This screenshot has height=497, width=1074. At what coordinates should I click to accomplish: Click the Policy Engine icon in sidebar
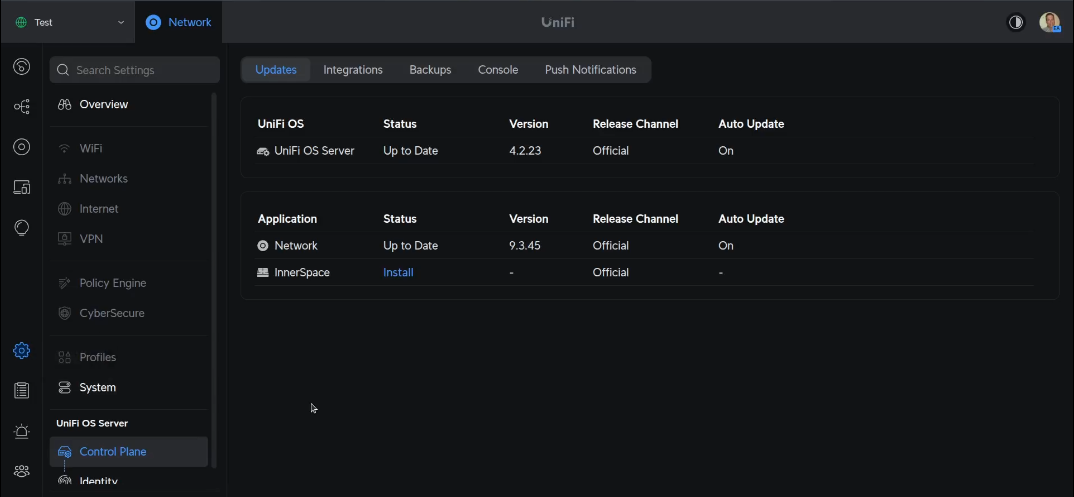[x=64, y=283]
